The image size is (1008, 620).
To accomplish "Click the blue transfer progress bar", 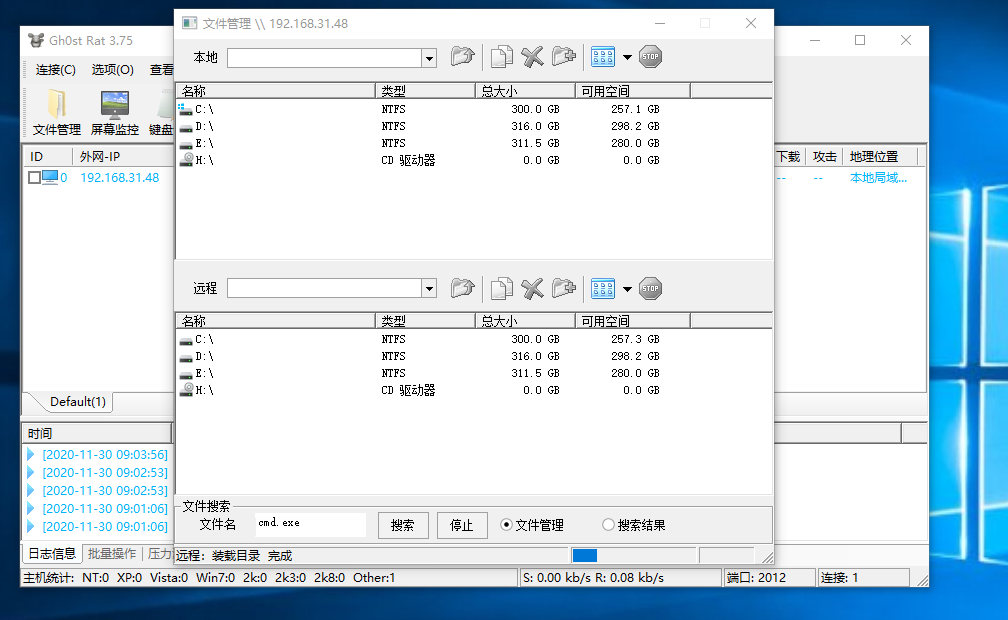I will pos(585,555).
